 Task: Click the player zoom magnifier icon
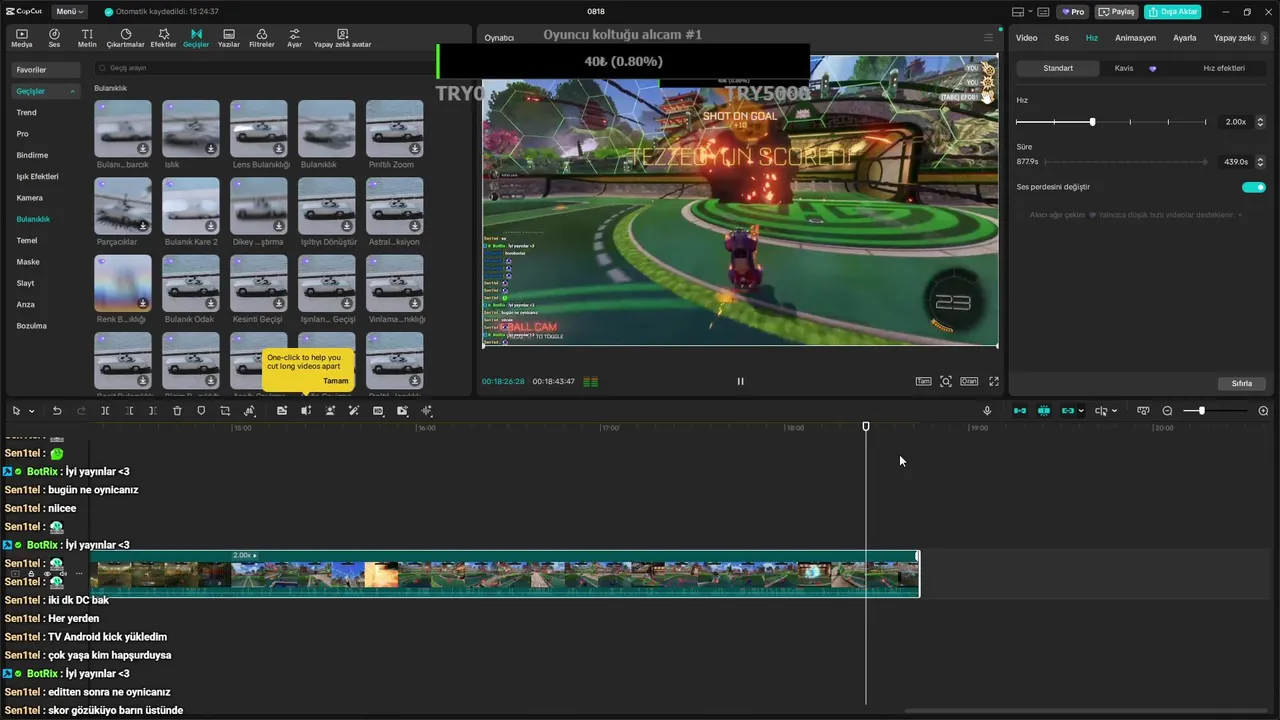(x=946, y=381)
